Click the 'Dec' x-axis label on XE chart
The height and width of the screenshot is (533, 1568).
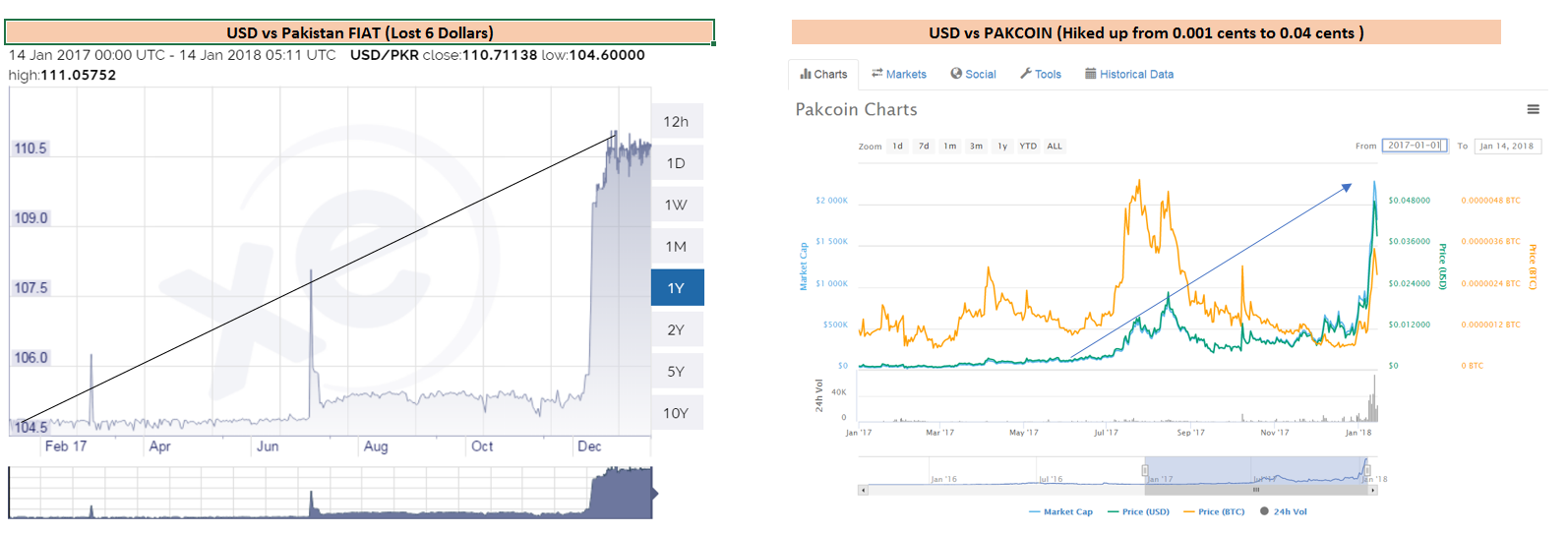click(589, 446)
